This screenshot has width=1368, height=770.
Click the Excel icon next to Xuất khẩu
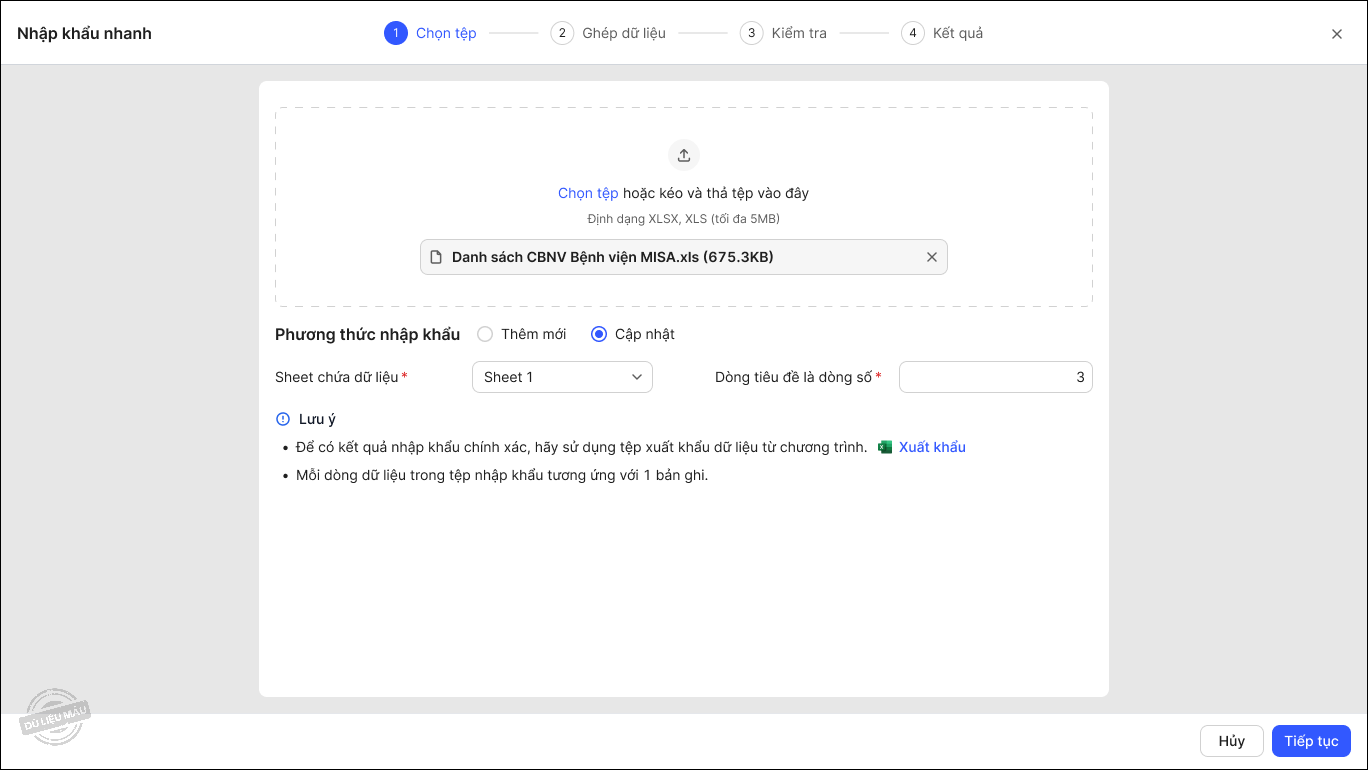[x=884, y=447]
